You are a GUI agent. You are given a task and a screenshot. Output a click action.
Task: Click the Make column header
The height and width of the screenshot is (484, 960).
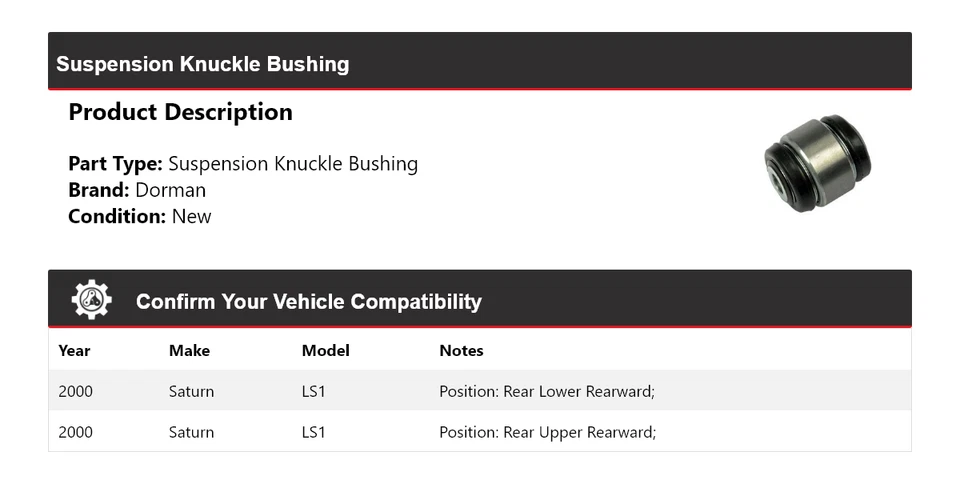coord(189,351)
